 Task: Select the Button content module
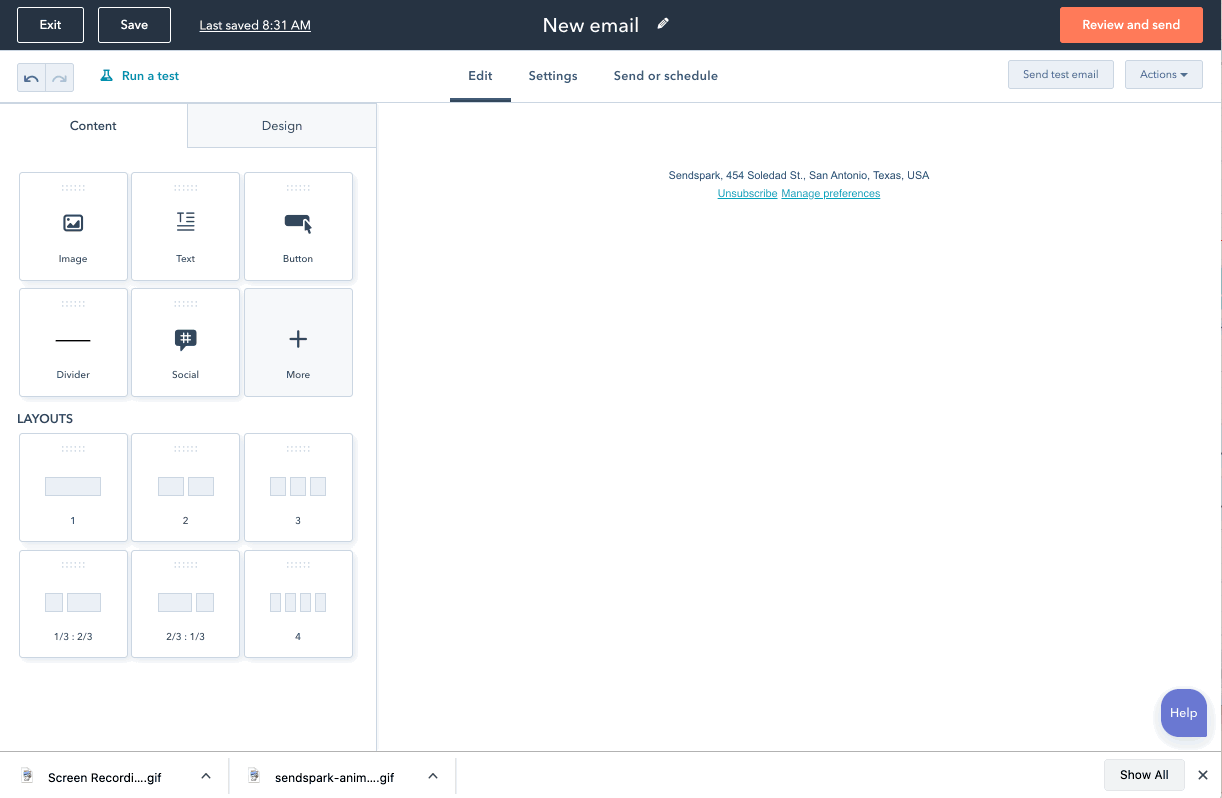(298, 226)
